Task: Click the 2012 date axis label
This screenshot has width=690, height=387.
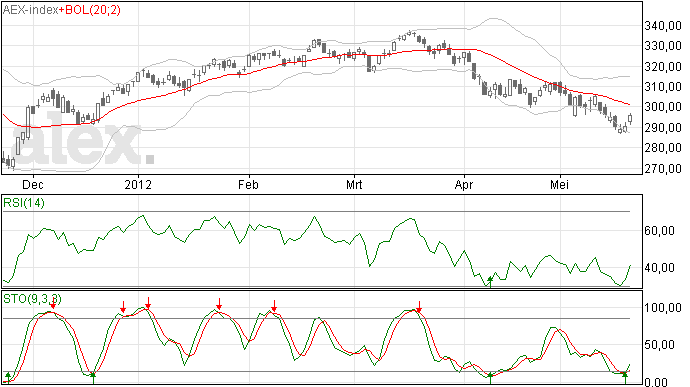Action: click(138, 184)
